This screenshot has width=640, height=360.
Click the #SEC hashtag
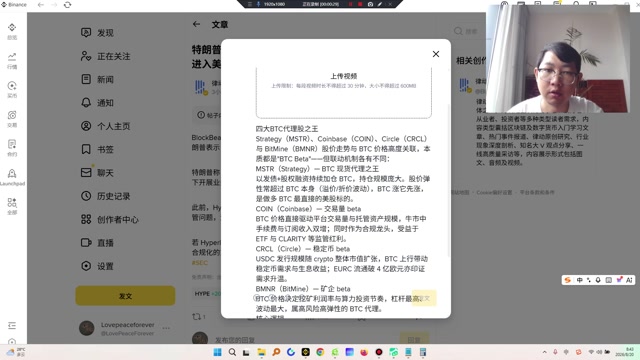[x=200, y=262]
